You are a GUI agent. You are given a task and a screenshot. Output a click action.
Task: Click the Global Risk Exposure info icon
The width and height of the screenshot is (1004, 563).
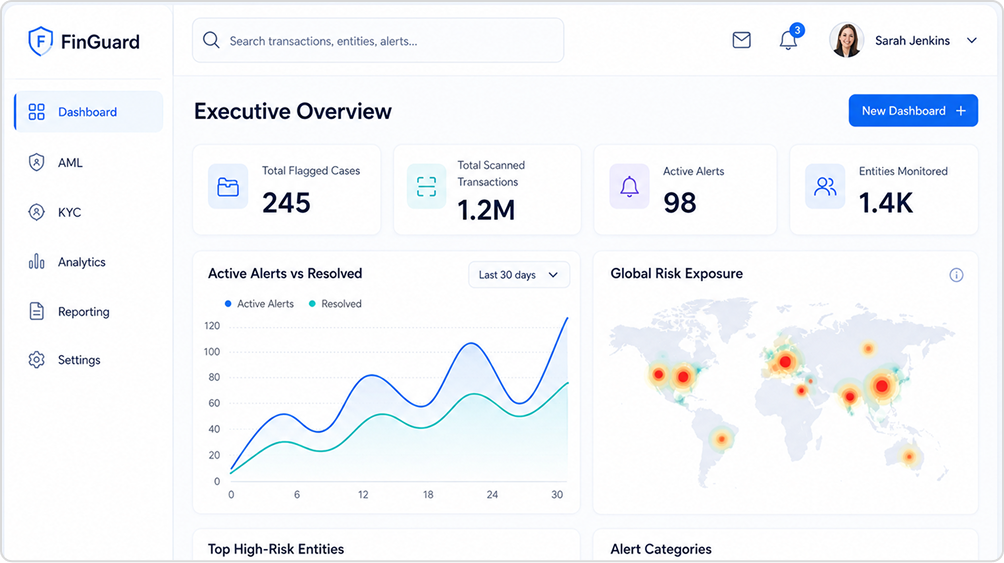coord(956,275)
